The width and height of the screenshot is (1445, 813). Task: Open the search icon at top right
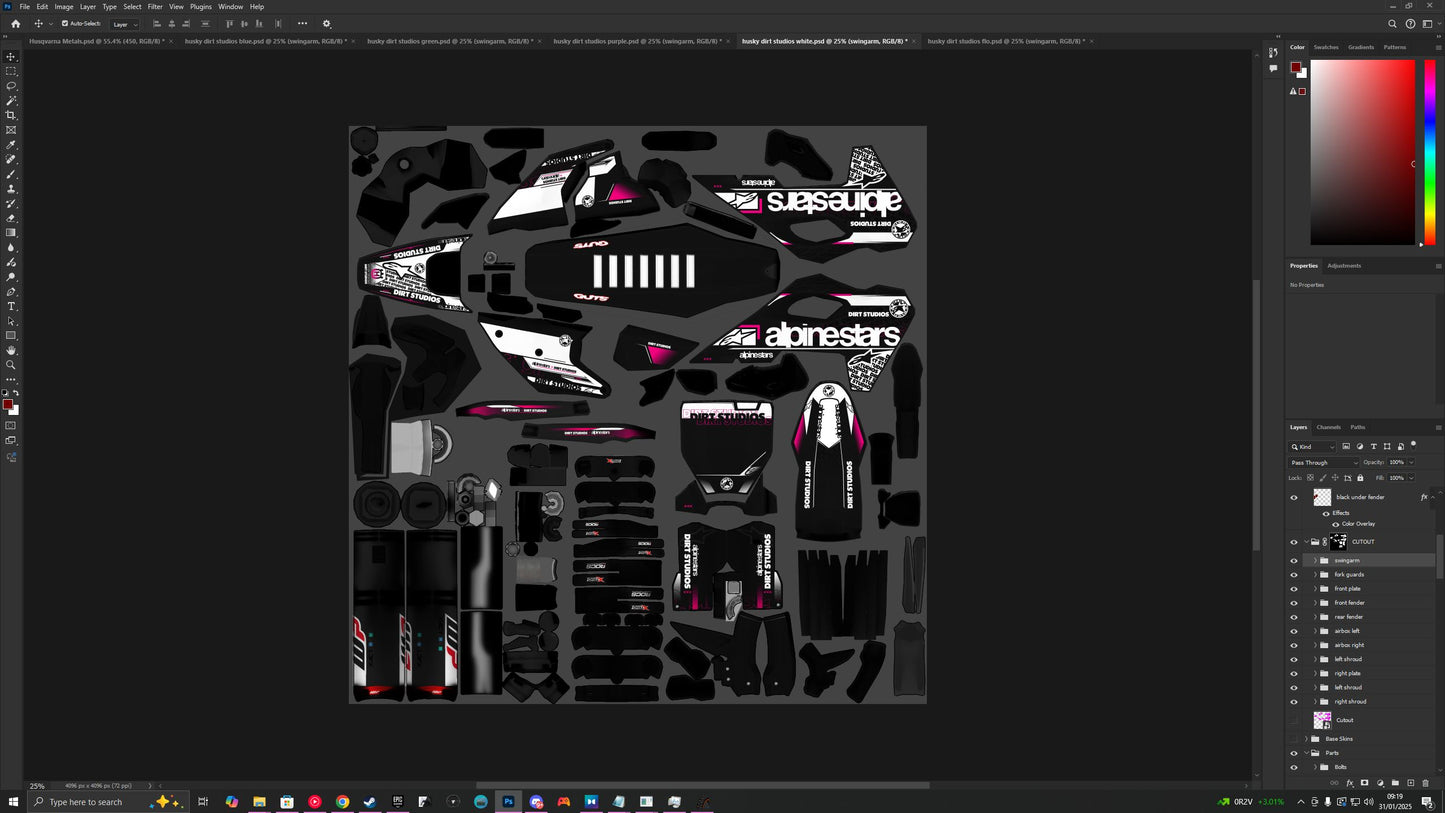tap(1392, 24)
